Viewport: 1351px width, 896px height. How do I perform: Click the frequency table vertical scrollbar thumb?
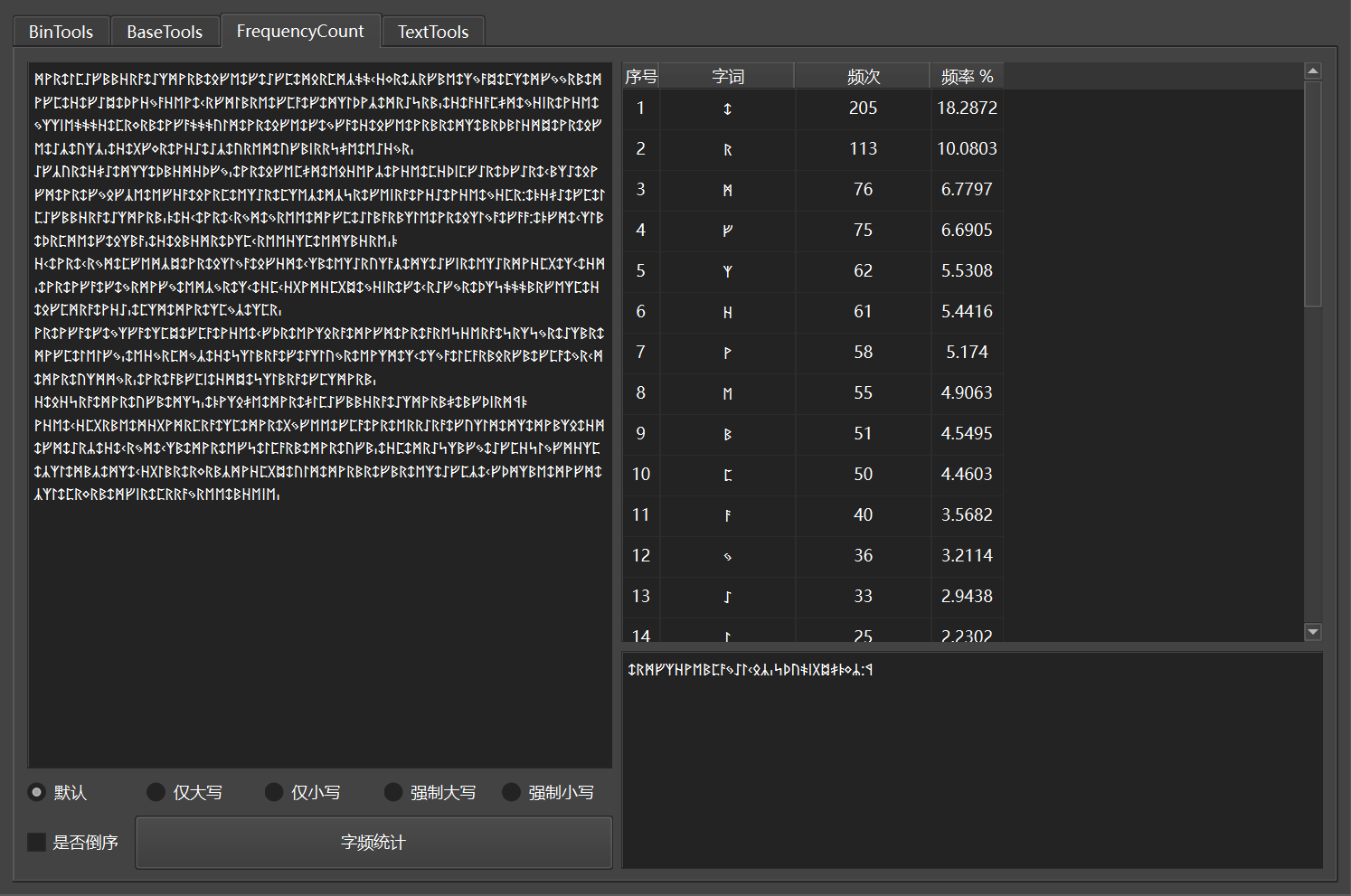point(1313,194)
